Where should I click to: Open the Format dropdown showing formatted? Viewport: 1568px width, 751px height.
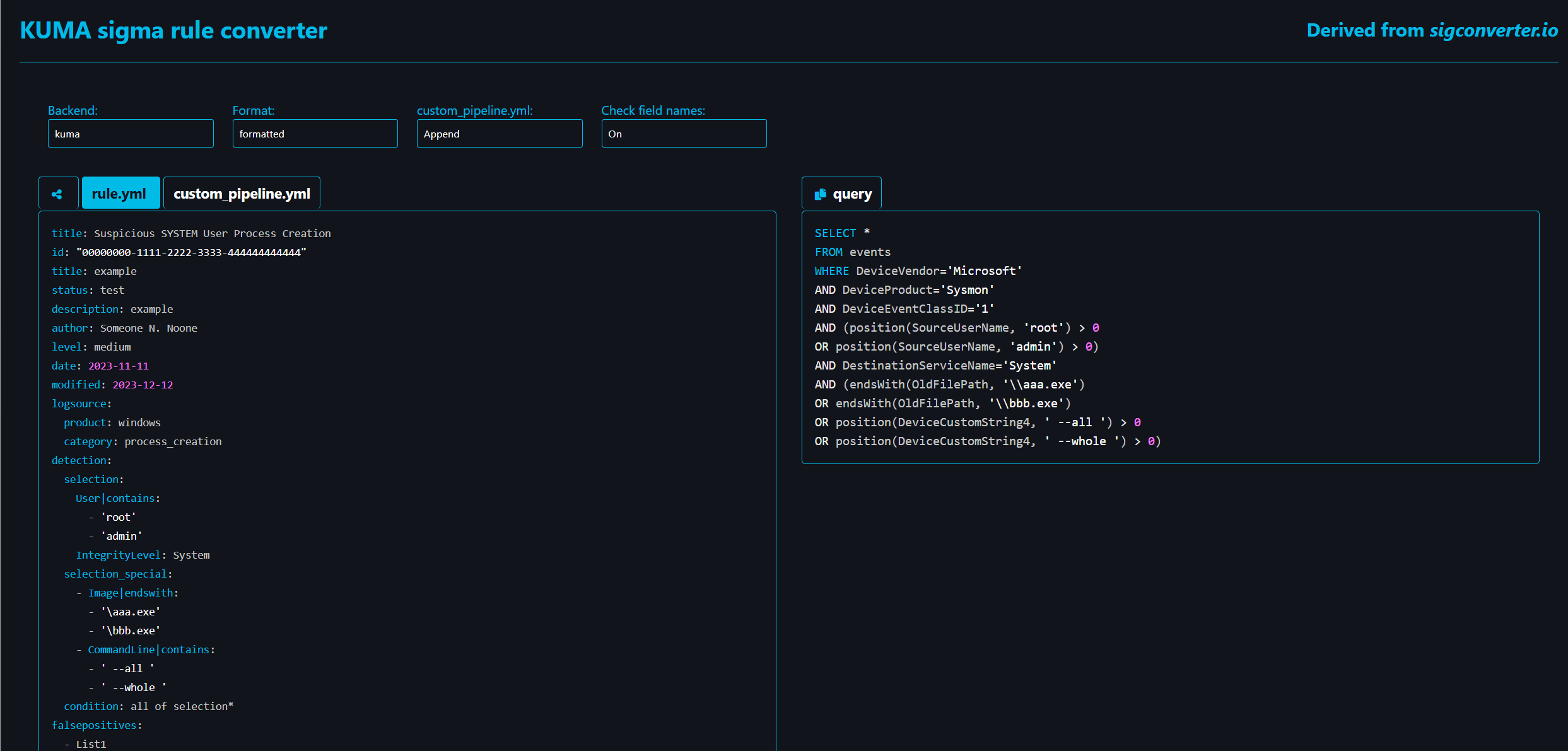pyautogui.click(x=315, y=134)
